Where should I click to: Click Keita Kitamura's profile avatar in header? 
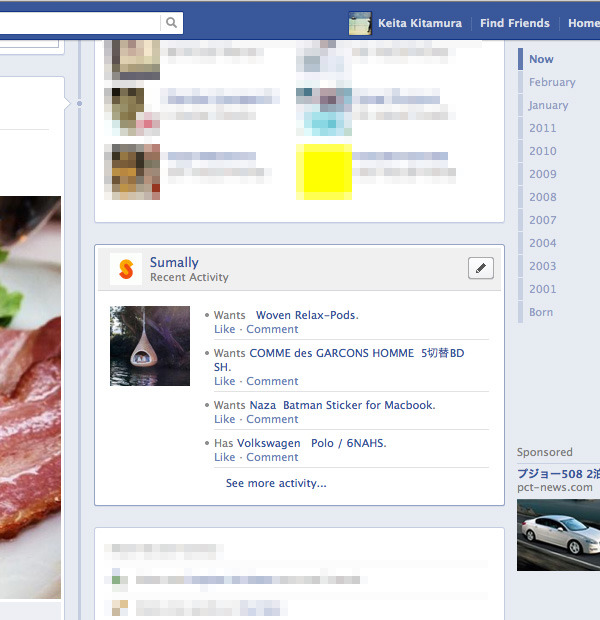(x=359, y=23)
